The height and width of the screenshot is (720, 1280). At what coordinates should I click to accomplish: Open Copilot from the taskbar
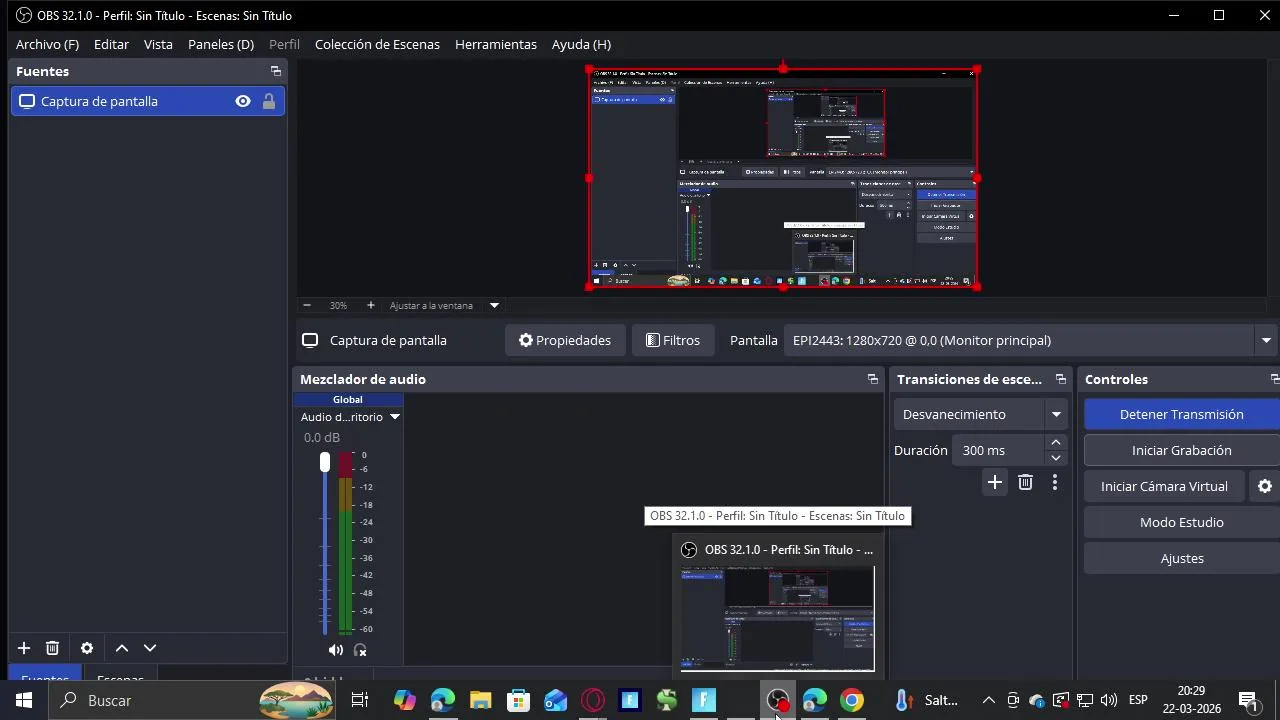404,700
